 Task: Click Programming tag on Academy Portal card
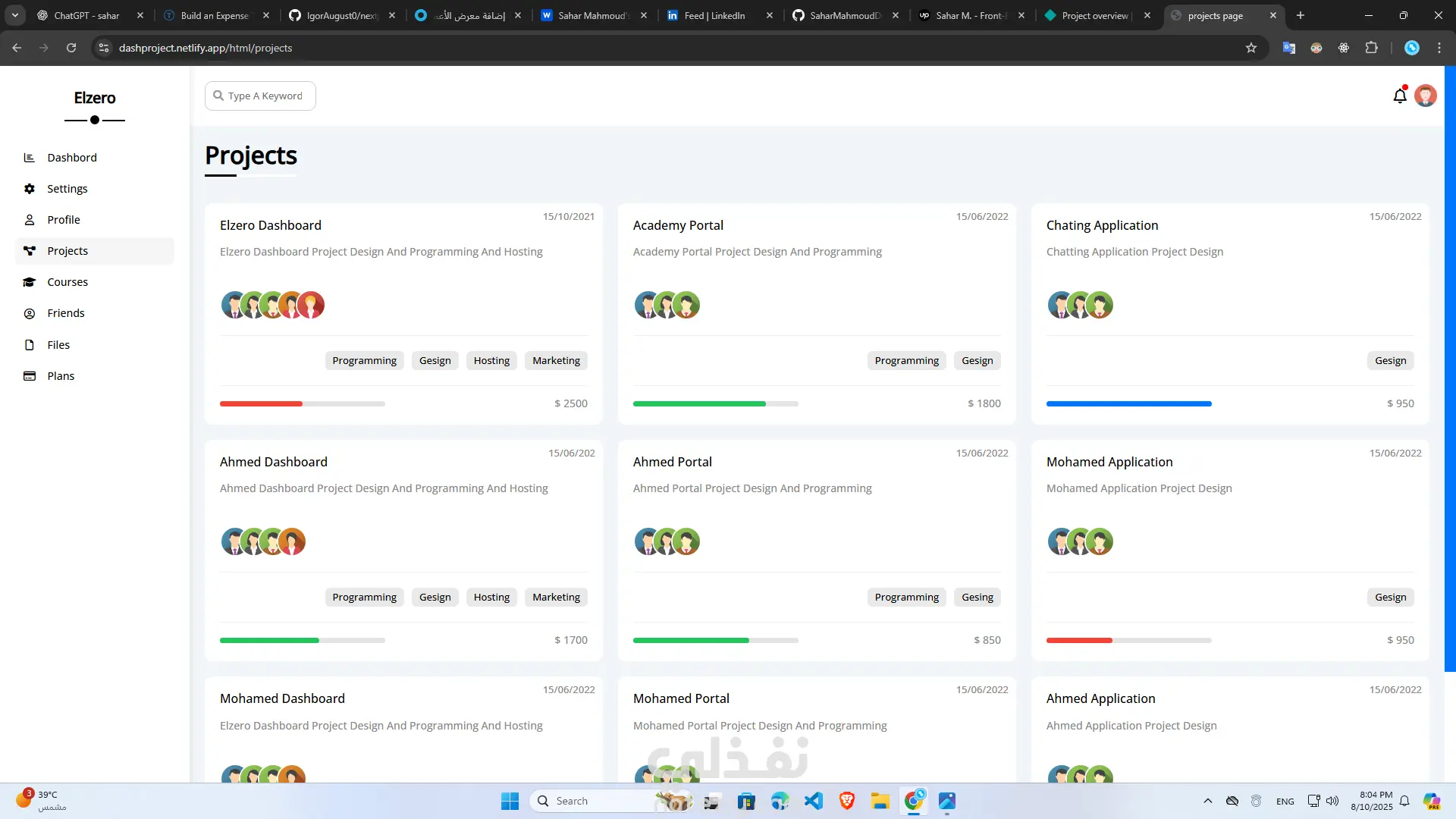[x=906, y=361]
